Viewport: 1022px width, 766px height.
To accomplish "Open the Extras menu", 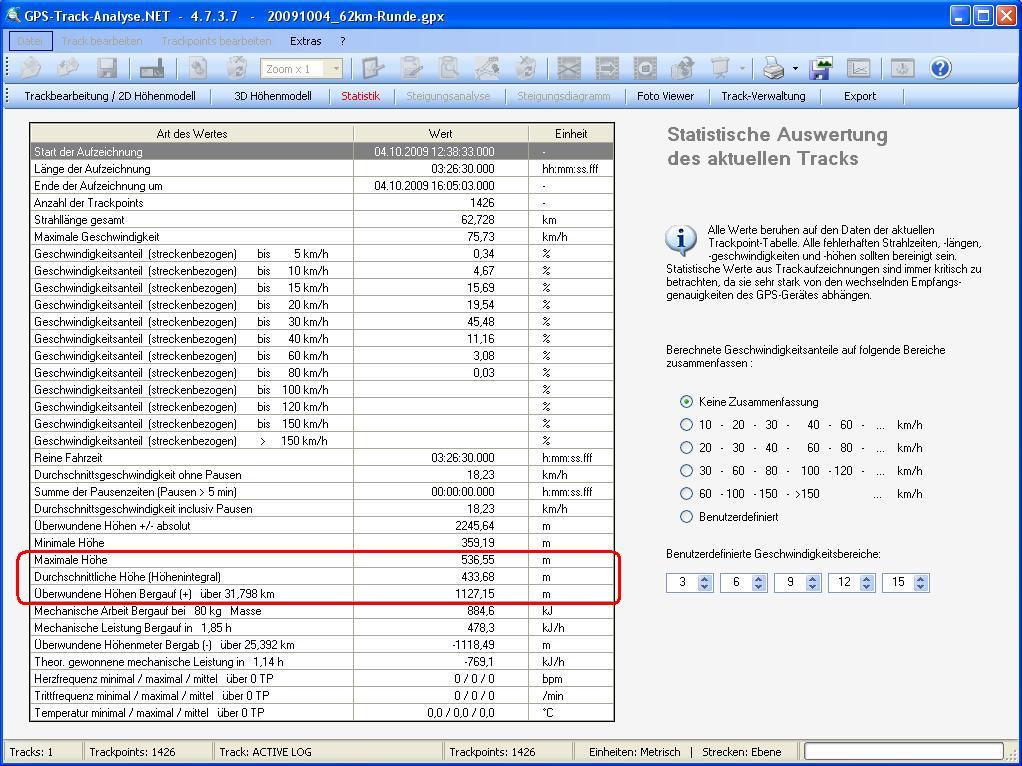I will [305, 41].
